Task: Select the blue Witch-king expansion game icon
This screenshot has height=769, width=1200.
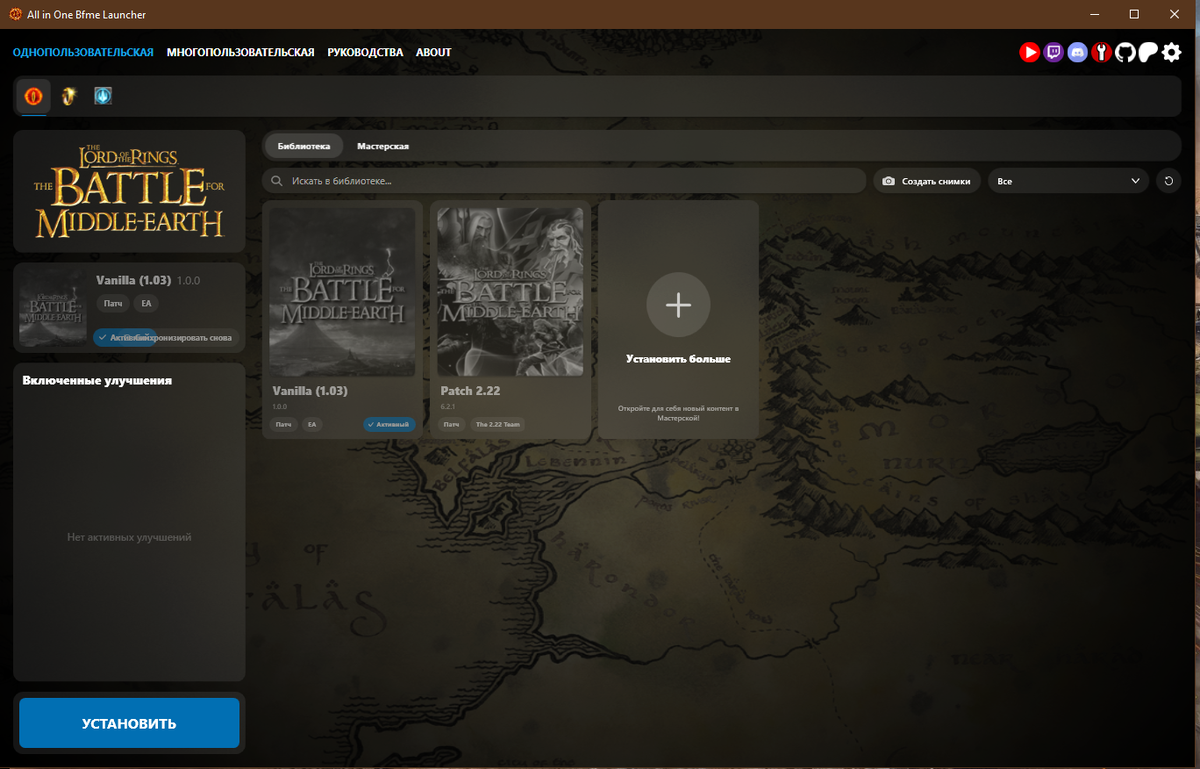Action: click(102, 96)
